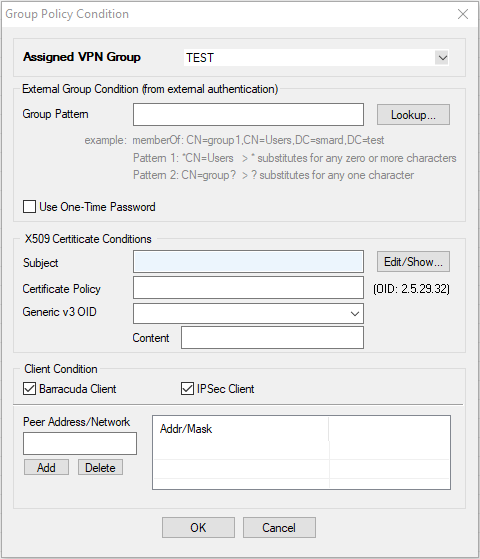Enable Use One-Time Password checkbox
Screen dimensions: 480x559
tap(29, 207)
